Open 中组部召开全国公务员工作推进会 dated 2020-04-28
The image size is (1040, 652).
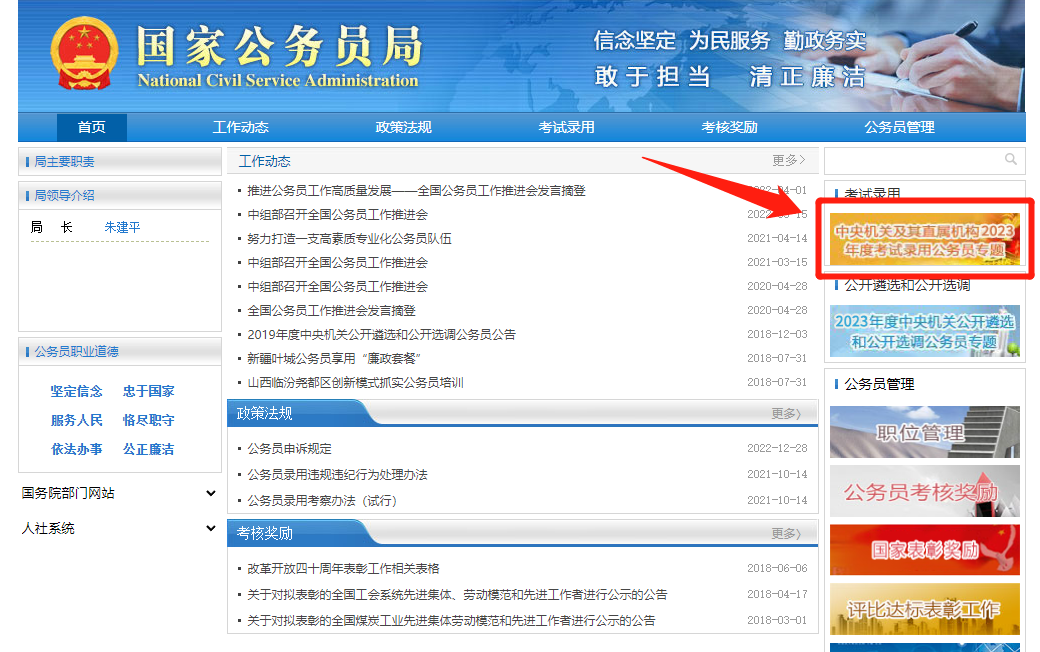[338, 287]
